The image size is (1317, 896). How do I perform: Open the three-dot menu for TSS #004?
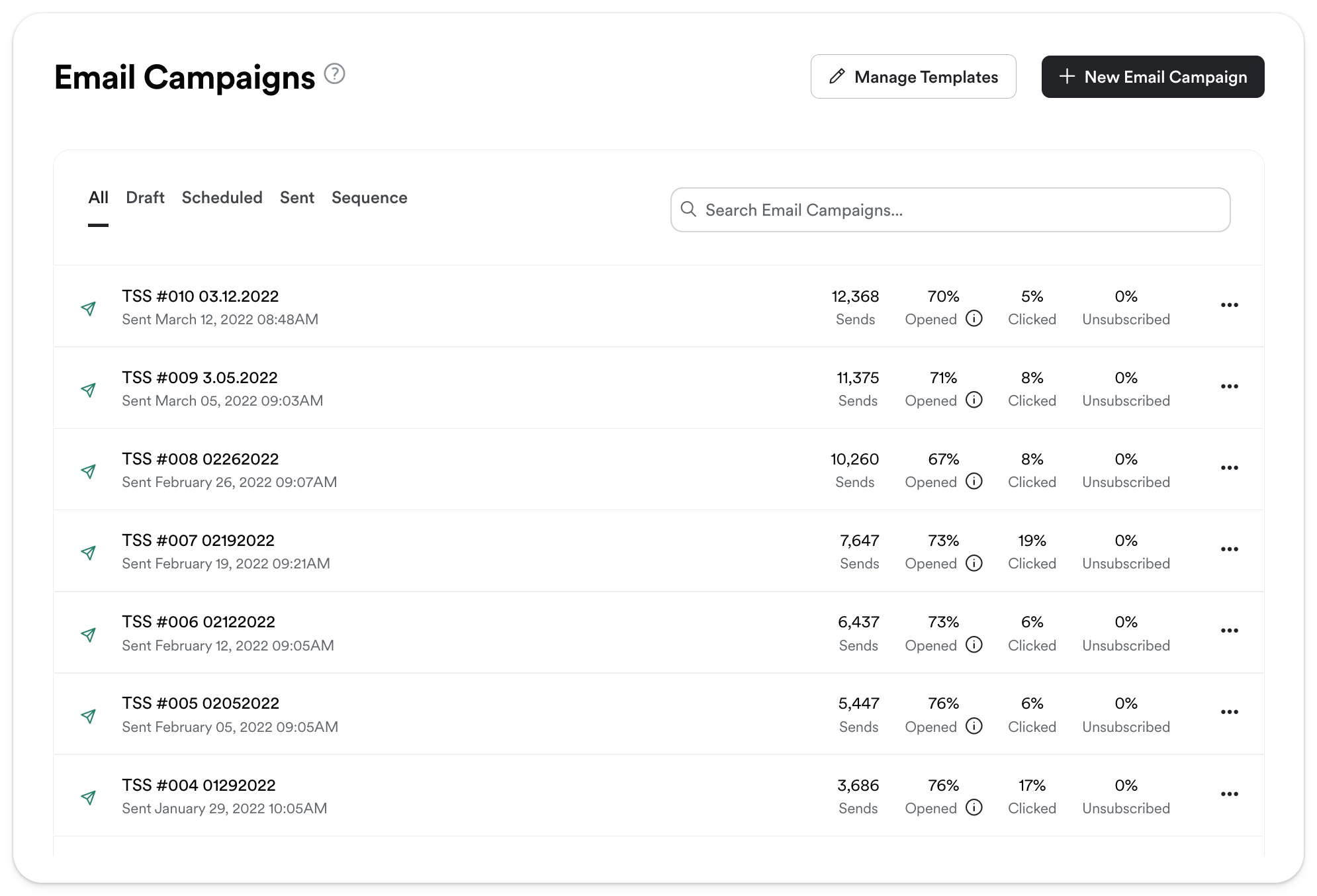click(x=1229, y=794)
